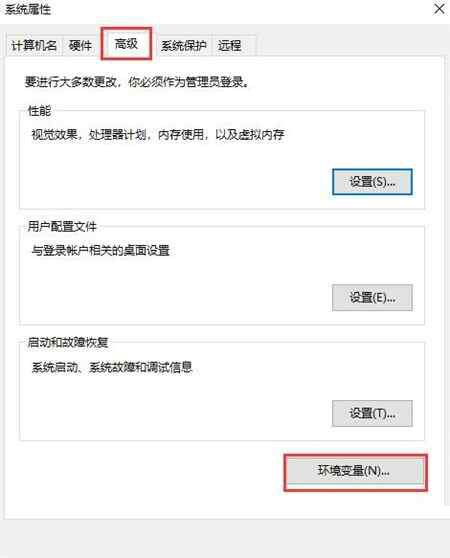The image size is (450, 558).
Task: Click 启动和故障恢复 设置(T)... button
Action: pos(372,413)
